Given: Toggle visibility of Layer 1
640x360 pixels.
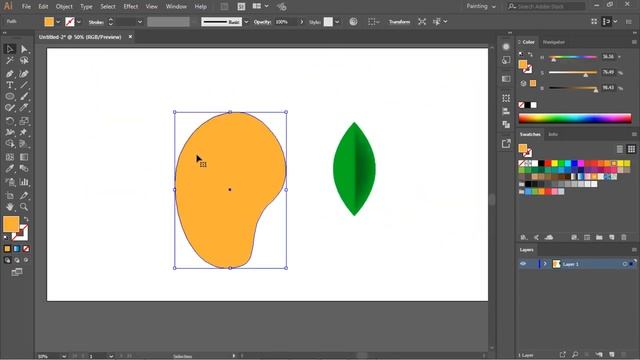Looking at the screenshot, I should [523, 264].
